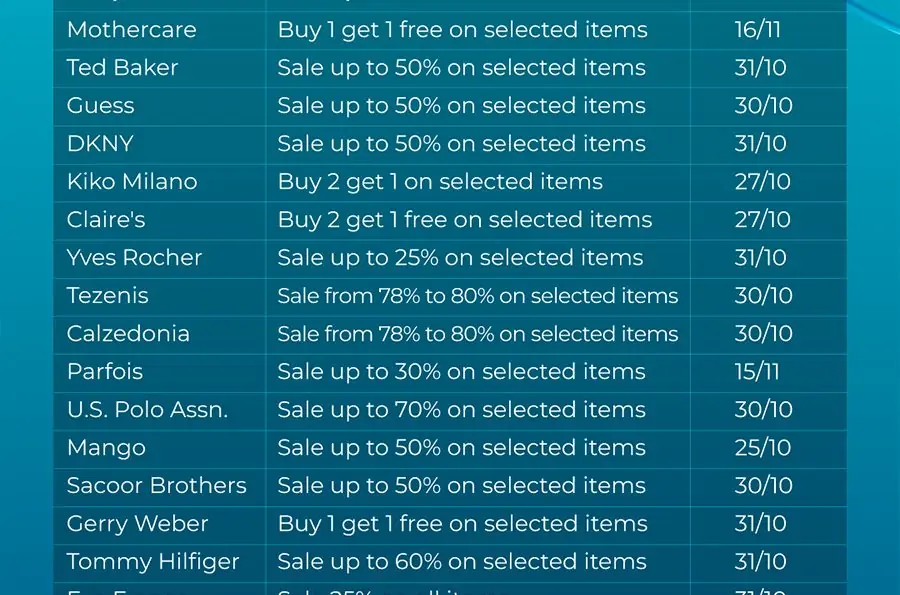Click Kiko Milano's Buy 2 get 1 offer
This screenshot has height=595, width=900.
coord(440,182)
